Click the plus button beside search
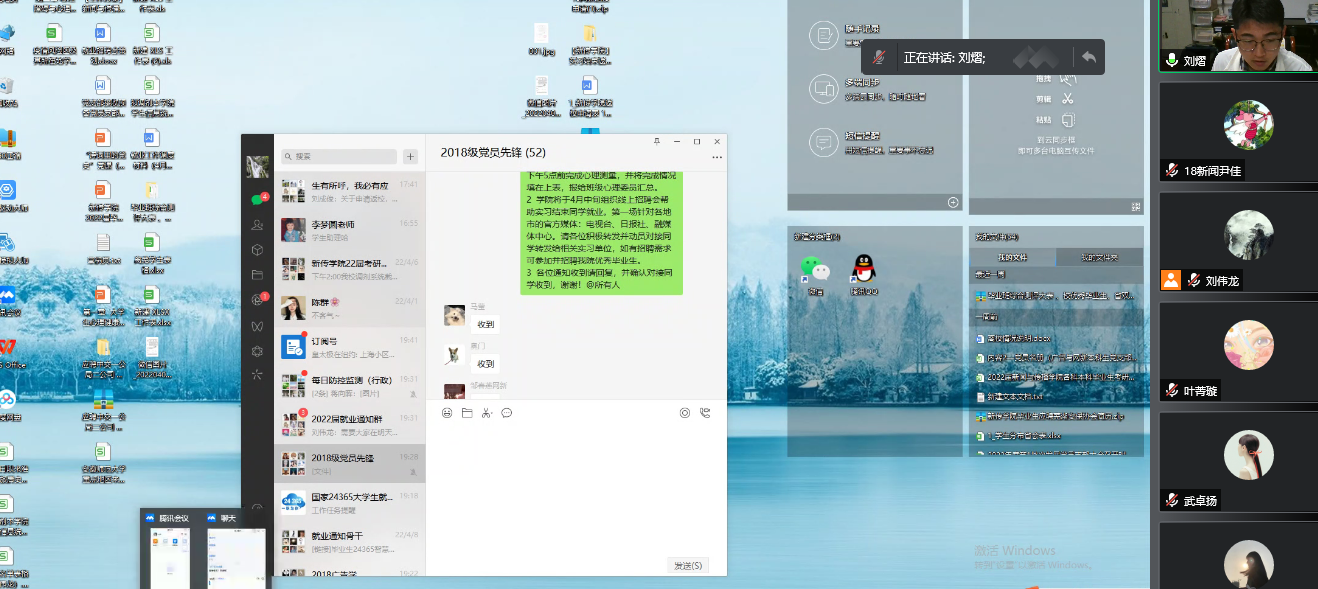1318x589 pixels. 409,156
